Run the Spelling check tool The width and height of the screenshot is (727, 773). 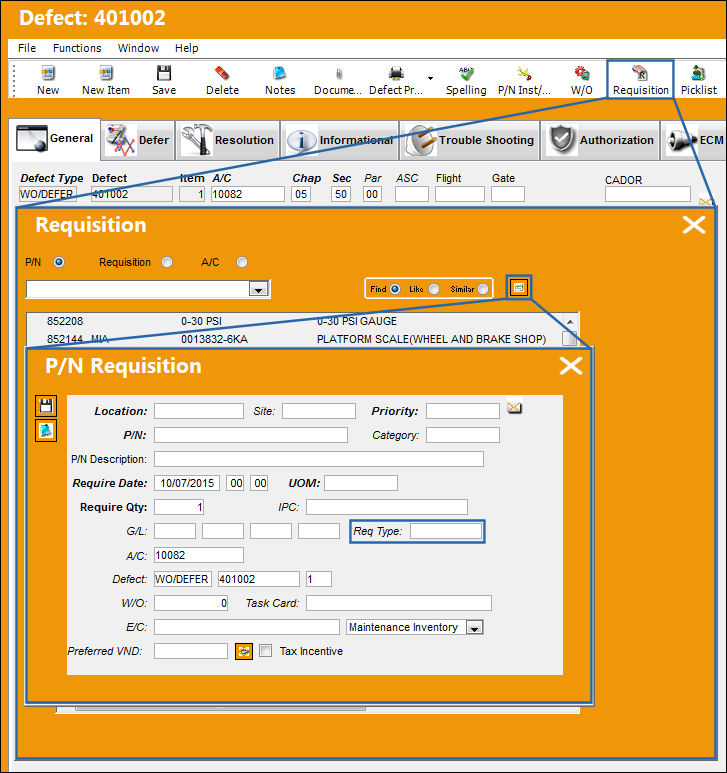coord(466,79)
